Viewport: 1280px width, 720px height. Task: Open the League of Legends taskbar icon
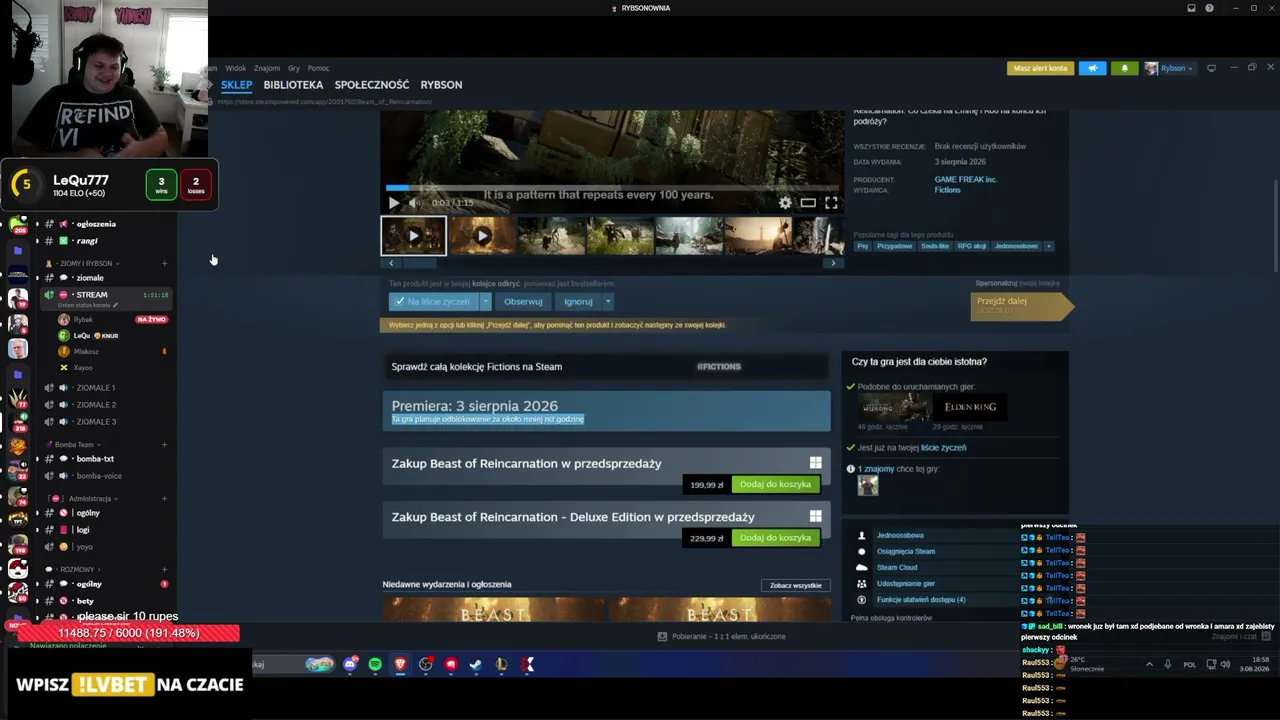501,664
